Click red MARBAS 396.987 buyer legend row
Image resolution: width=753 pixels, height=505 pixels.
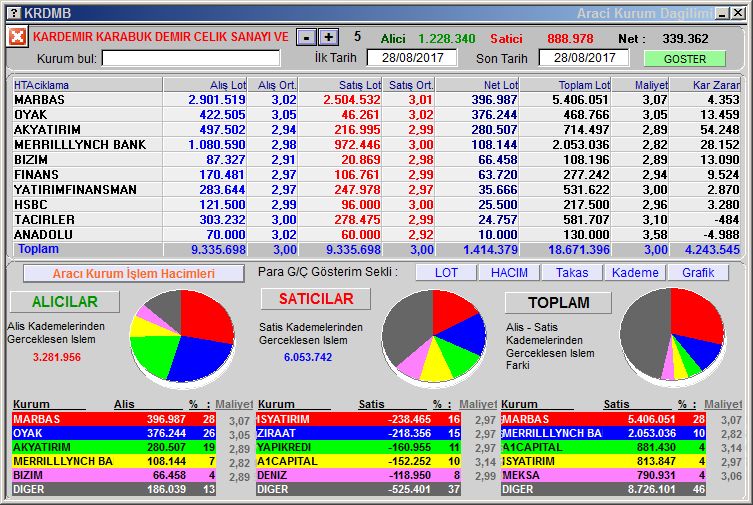(x=114, y=419)
